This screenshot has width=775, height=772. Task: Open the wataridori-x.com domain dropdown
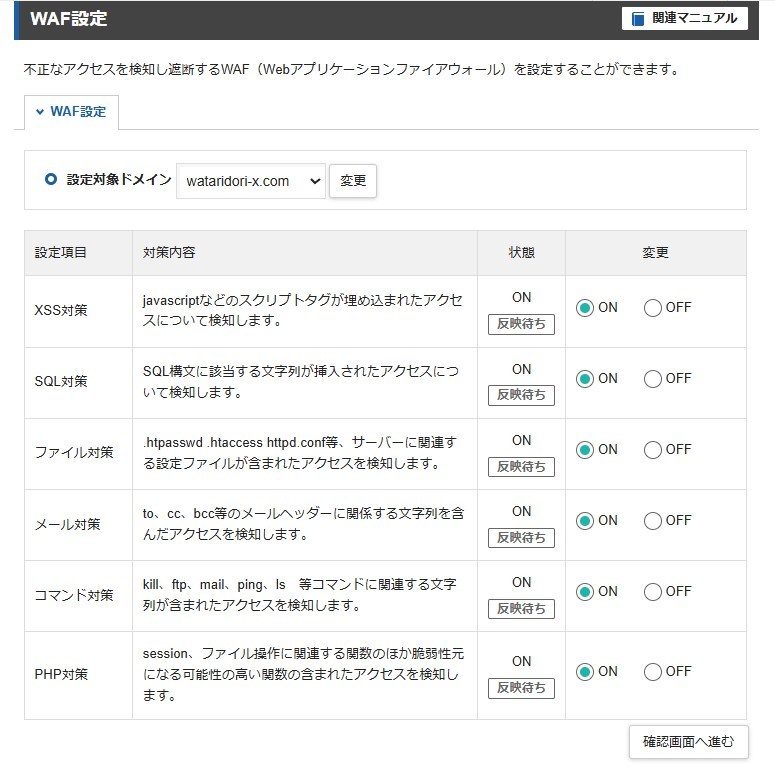click(x=251, y=181)
